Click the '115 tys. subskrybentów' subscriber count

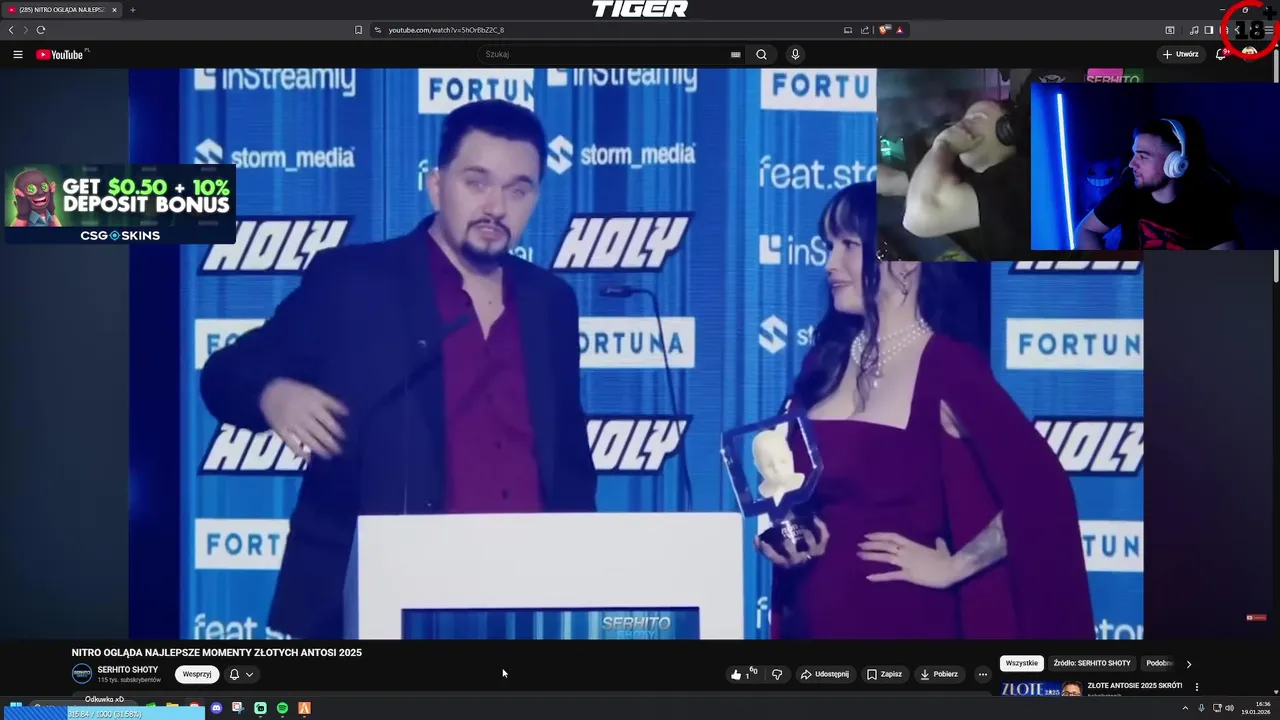point(129,680)
